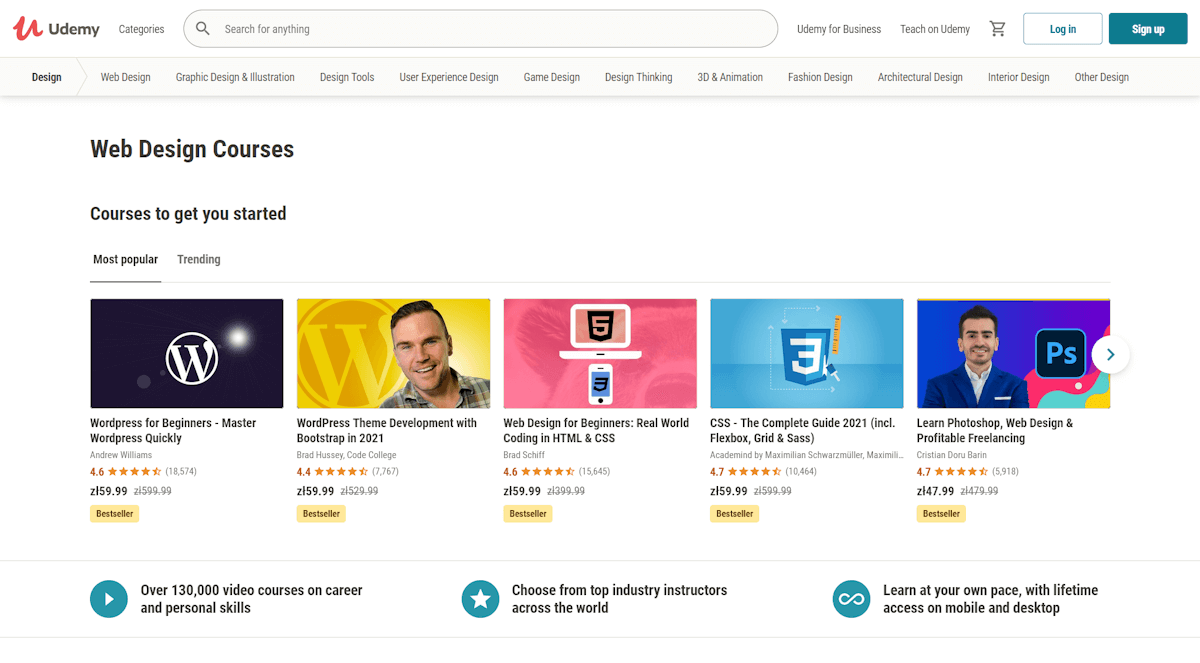Open CSS Complete Guide 2021 thumbnail
This screenshot has height=663, width=1200.
[x=807, y=353]
